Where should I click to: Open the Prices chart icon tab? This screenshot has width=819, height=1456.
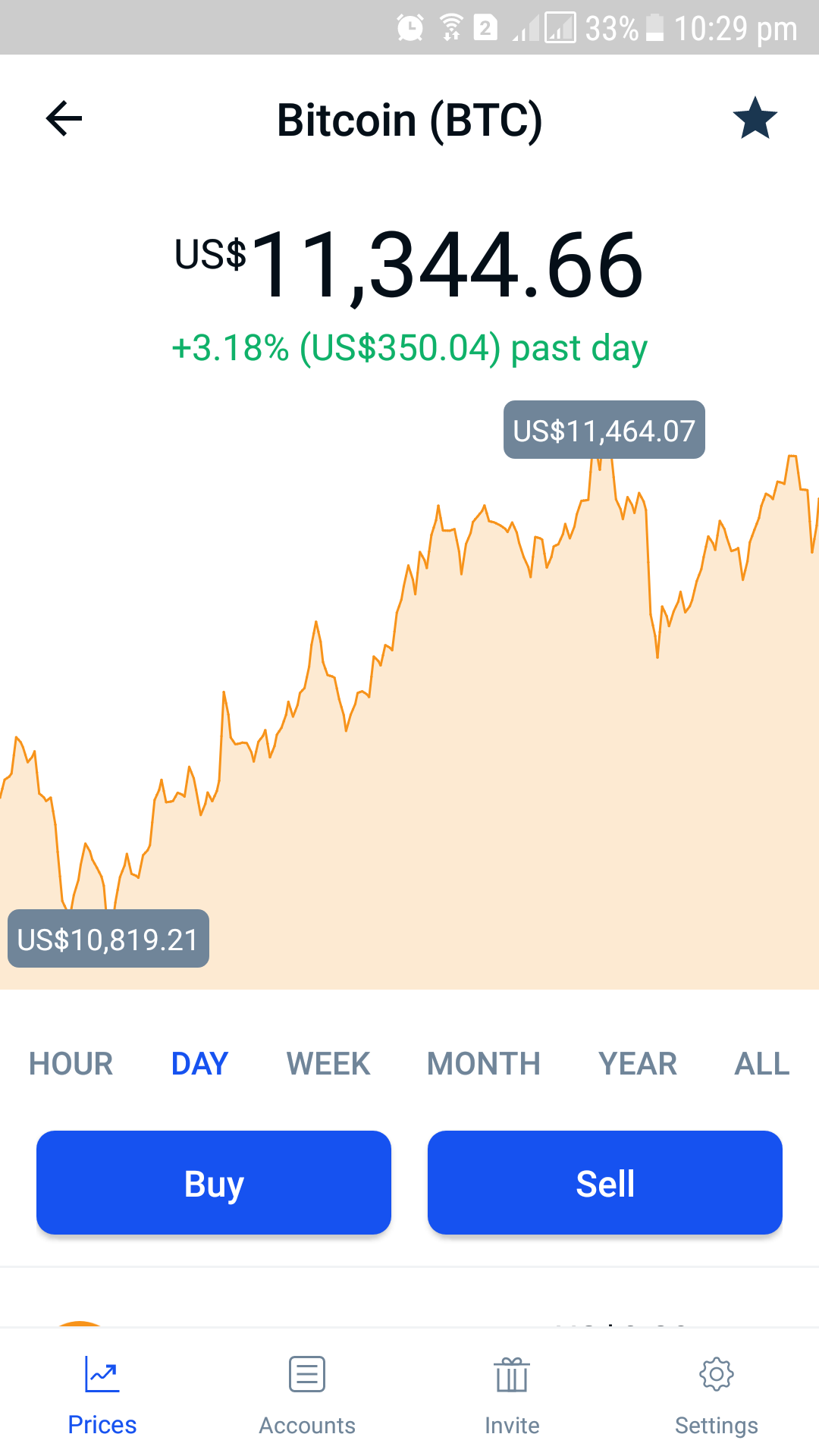pyautogui.click(x=102, y=1374)
